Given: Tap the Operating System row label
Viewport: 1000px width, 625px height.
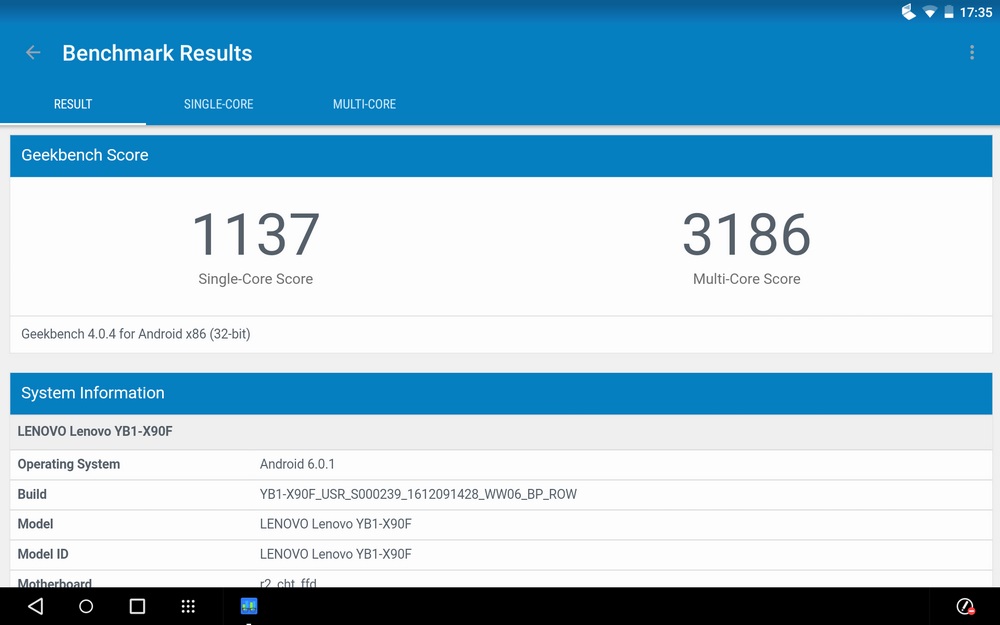Looking at the screenshot, I should (x=69, y=464).
